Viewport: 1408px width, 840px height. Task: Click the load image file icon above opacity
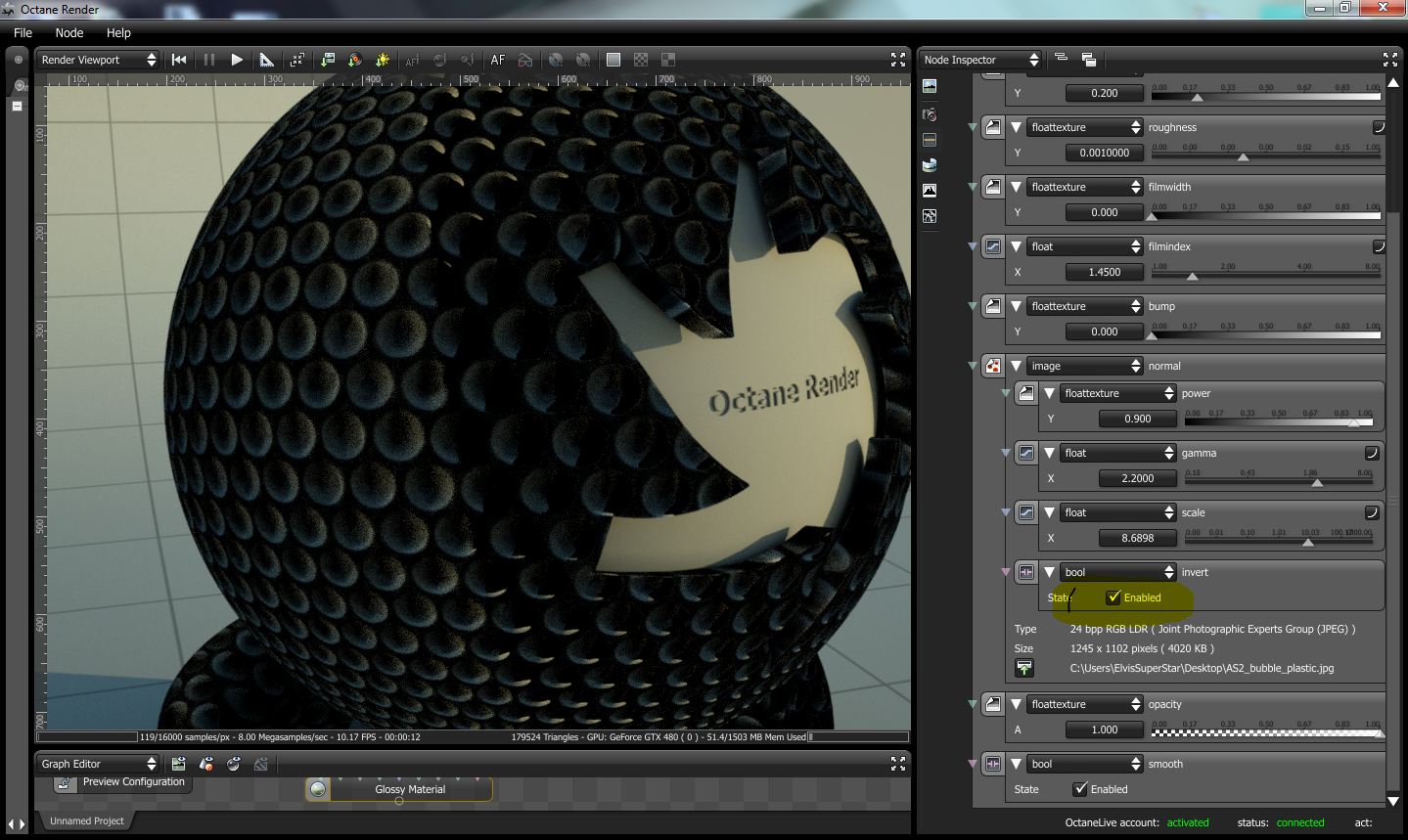tap(1024, 668)
